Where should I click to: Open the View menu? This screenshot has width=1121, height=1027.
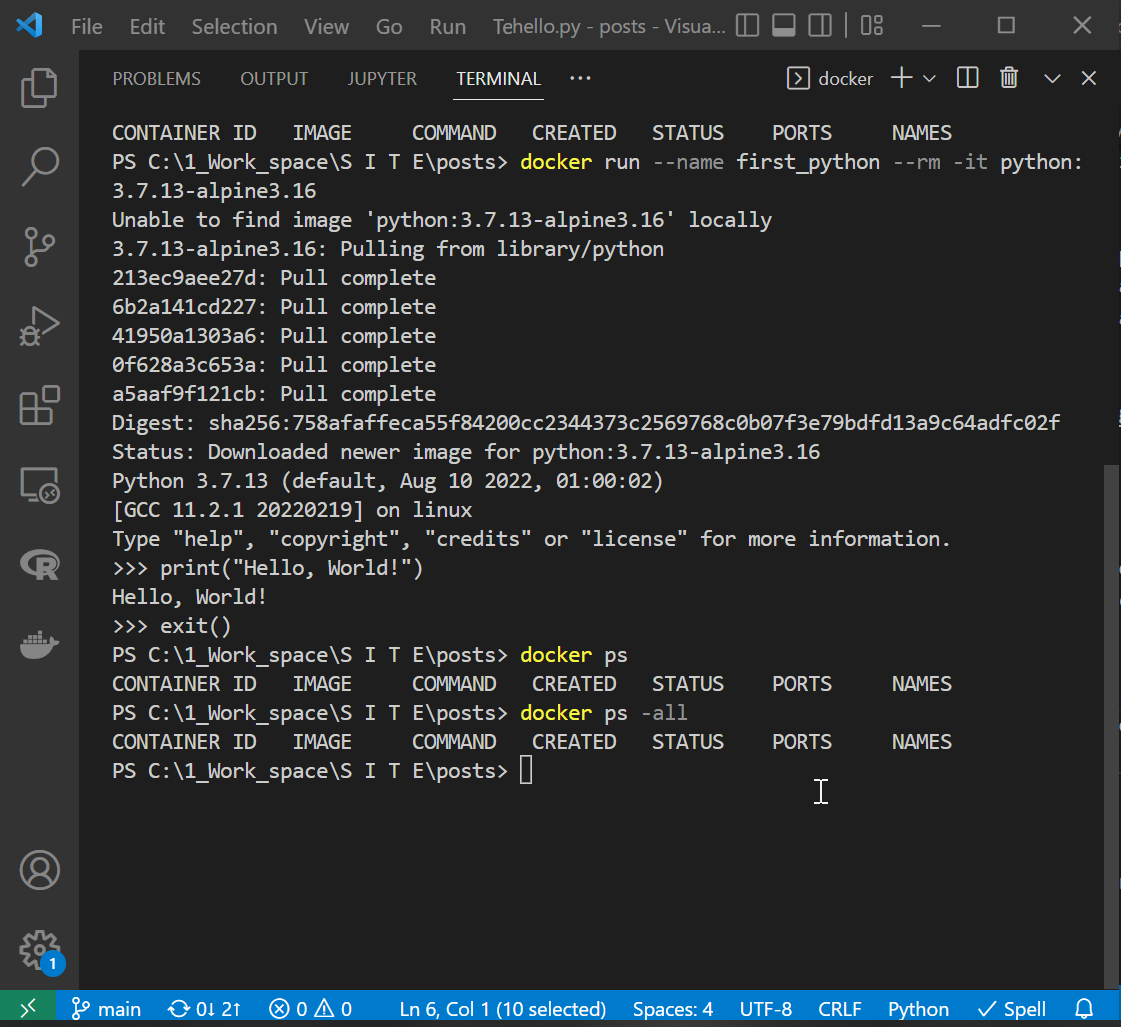(326, 26)
